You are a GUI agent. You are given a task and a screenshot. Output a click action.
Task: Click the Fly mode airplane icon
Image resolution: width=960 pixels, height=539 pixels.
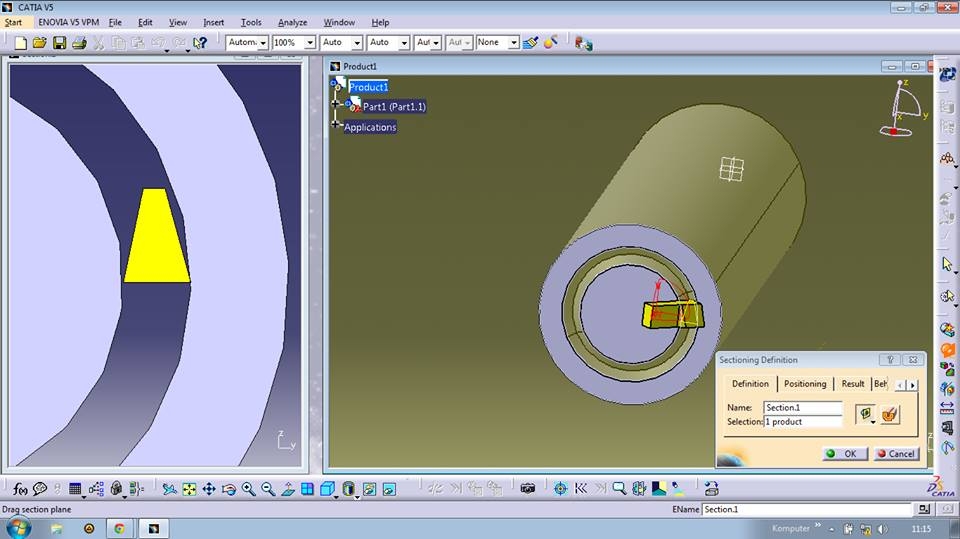click(x=170, y=489)
